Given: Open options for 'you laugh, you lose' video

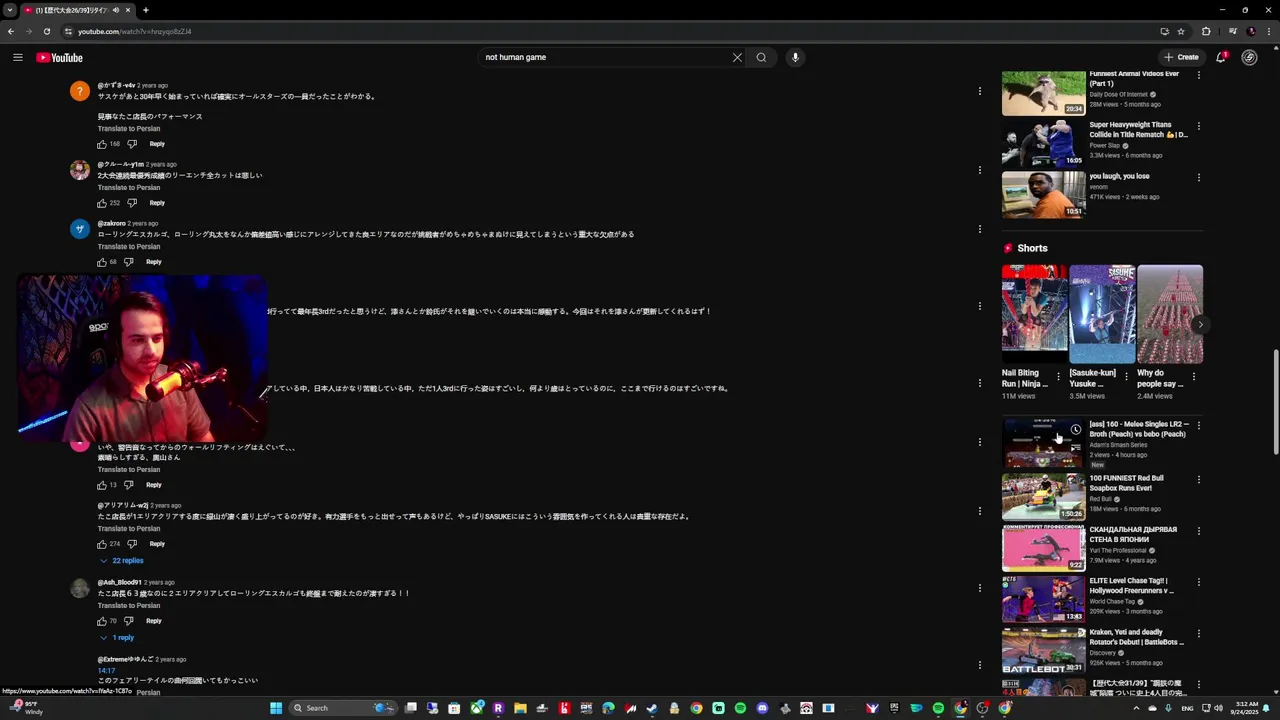Looking at the screenshot, I should pos(1199,177).
